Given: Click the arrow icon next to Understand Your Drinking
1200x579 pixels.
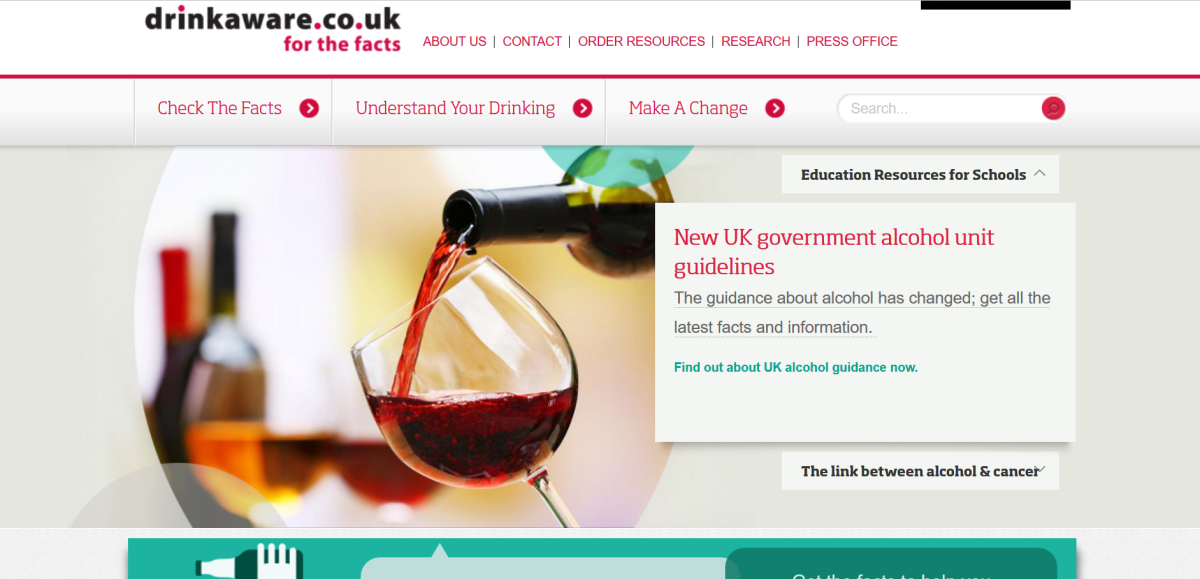Looking at the screenshot, I should [582, 108].
